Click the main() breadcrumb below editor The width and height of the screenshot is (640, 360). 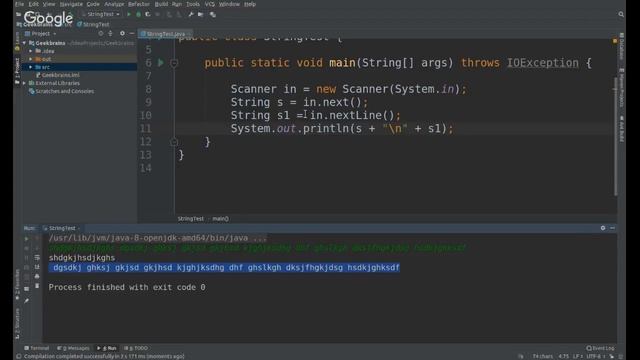pyautogui.click(x=220, y=219)
